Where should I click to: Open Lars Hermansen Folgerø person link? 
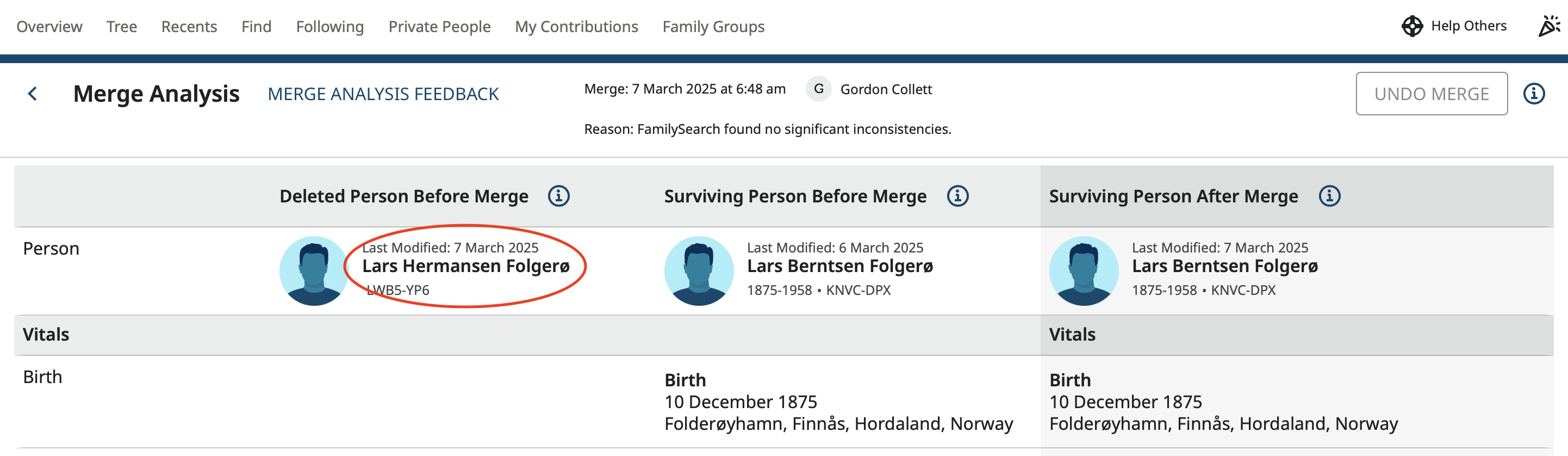point(465,266)
